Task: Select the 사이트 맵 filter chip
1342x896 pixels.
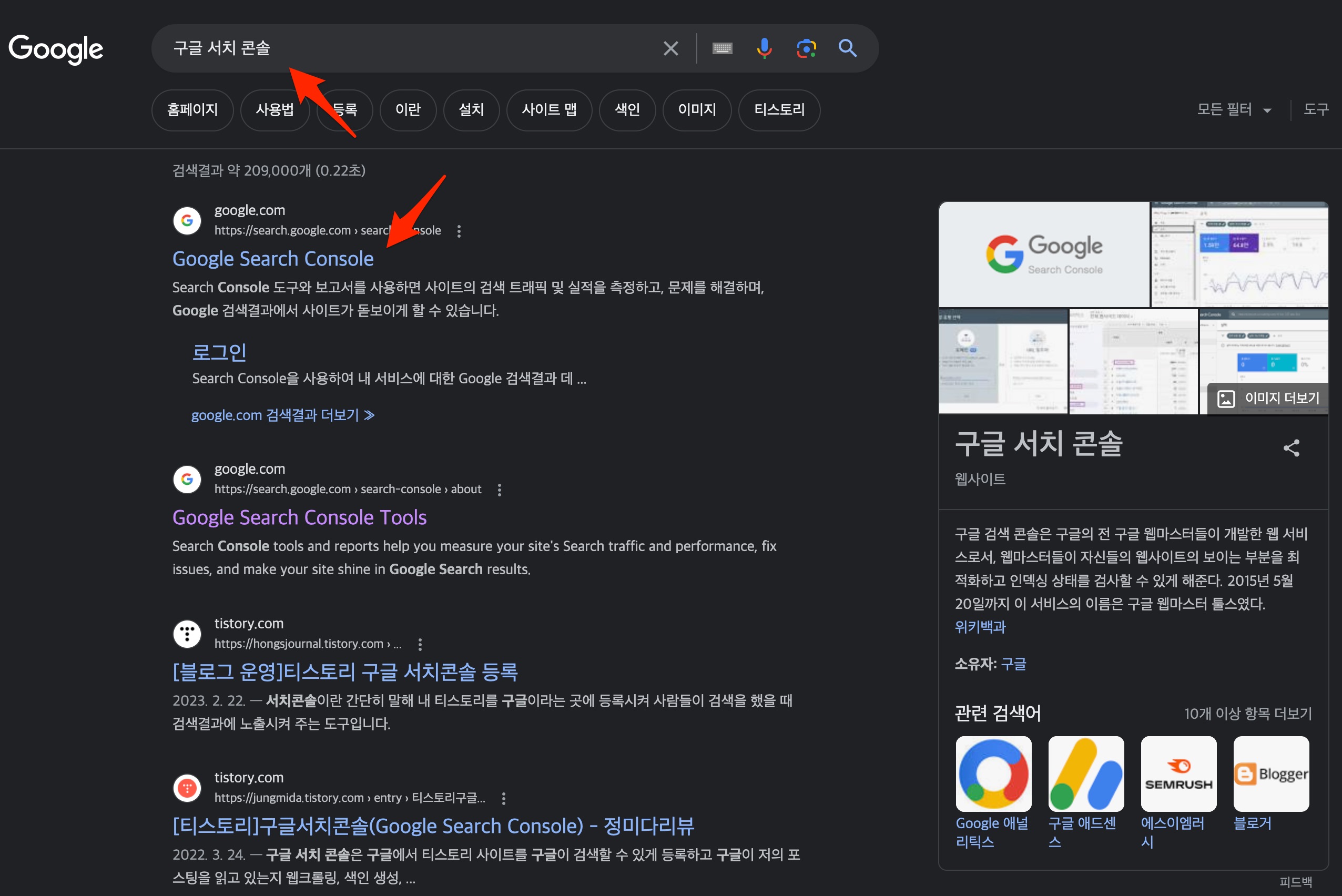Action: point(549,110)
